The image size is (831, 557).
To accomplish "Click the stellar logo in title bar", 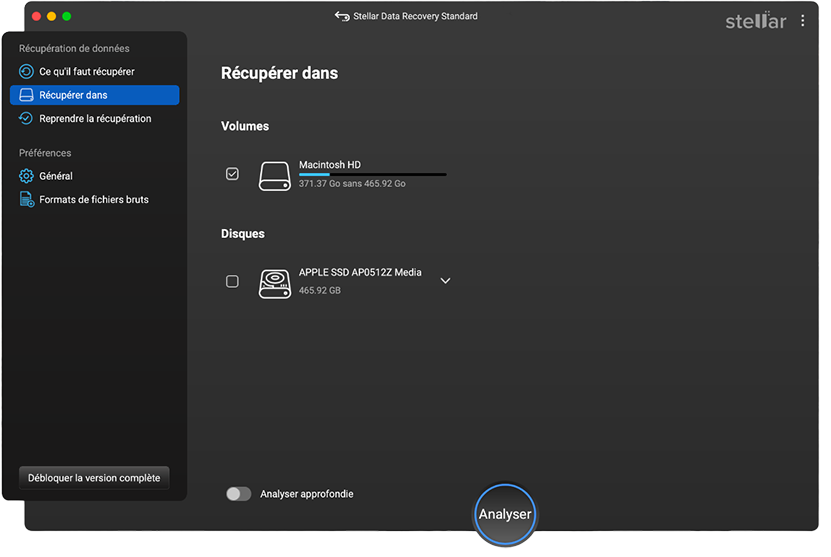I will [755, 20].
